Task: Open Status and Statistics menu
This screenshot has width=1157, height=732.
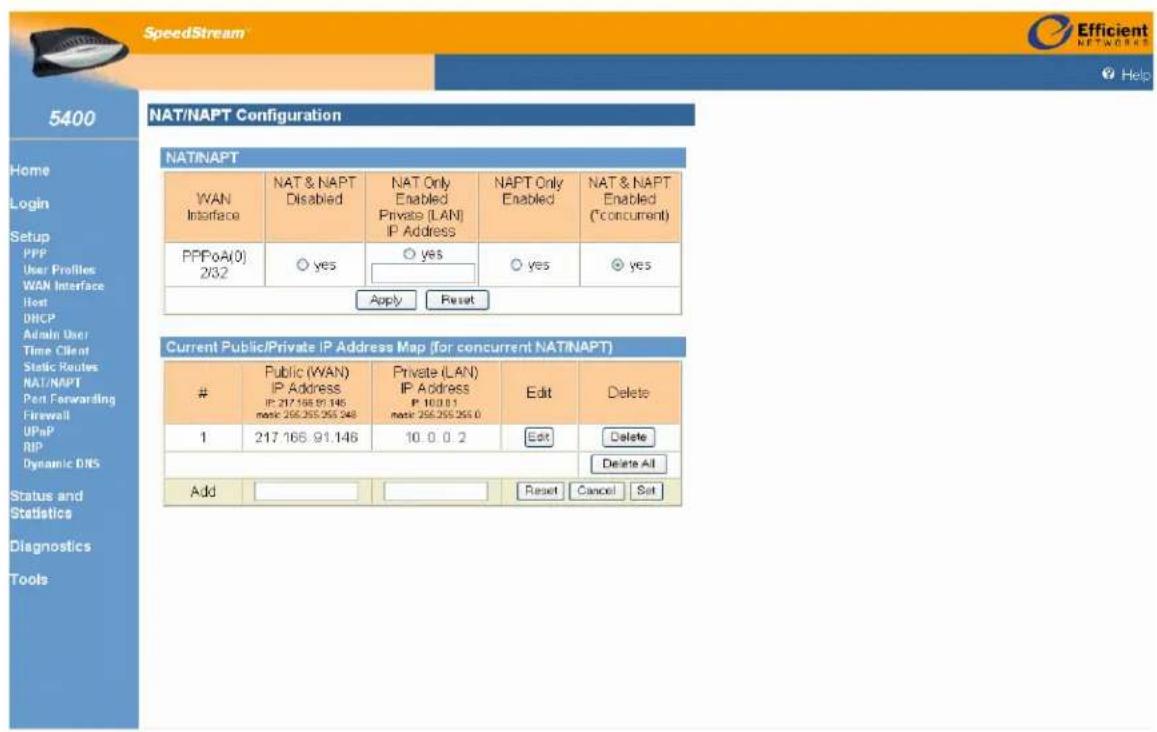Action: [x=46, y=505]
